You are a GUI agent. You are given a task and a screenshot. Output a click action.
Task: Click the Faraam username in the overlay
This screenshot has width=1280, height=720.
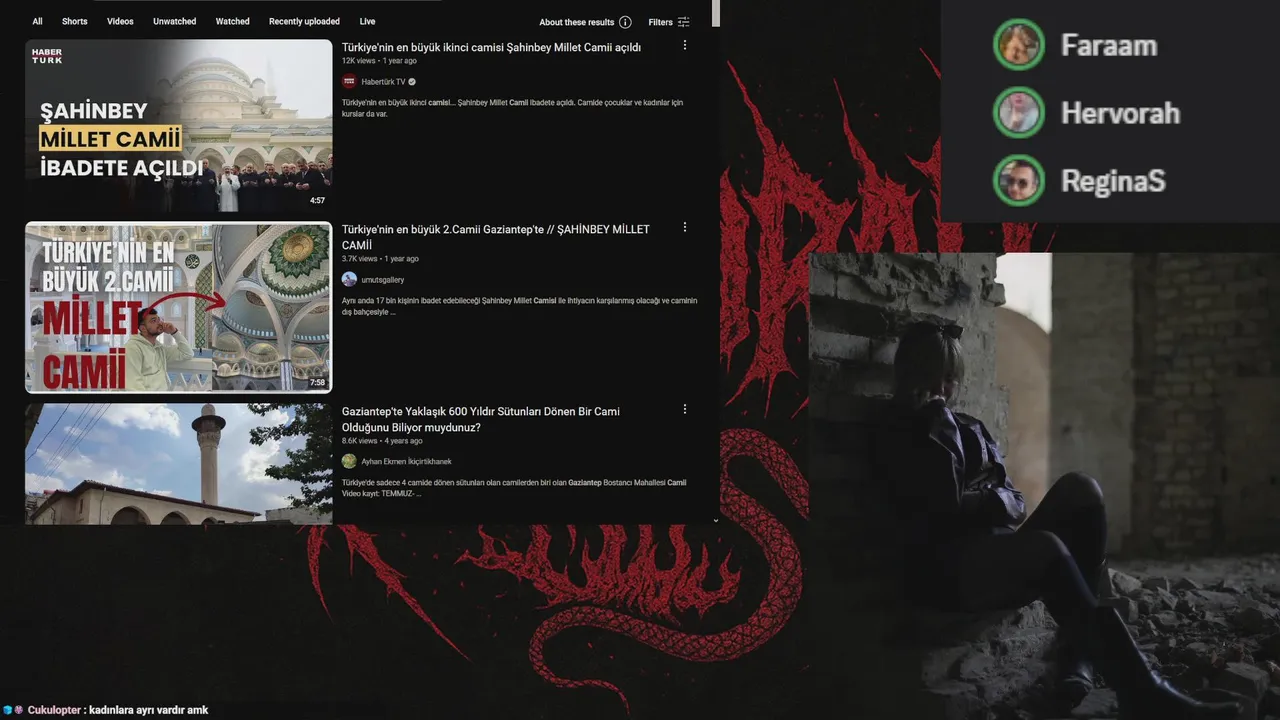point(1109,45)
